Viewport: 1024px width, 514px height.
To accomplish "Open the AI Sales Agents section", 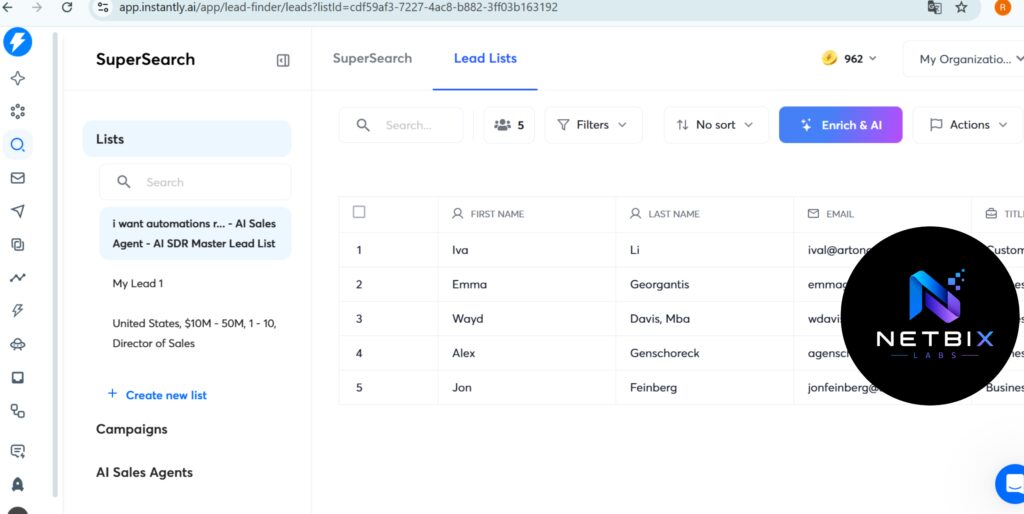I will [x=144, y=472].
